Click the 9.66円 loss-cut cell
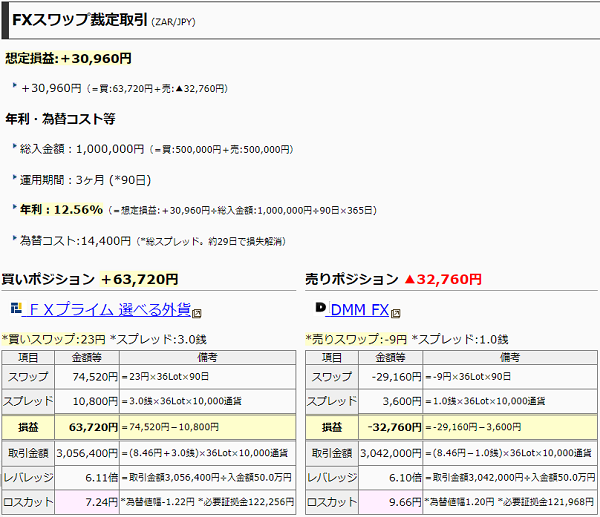600x517 pixels. [390, 502]
